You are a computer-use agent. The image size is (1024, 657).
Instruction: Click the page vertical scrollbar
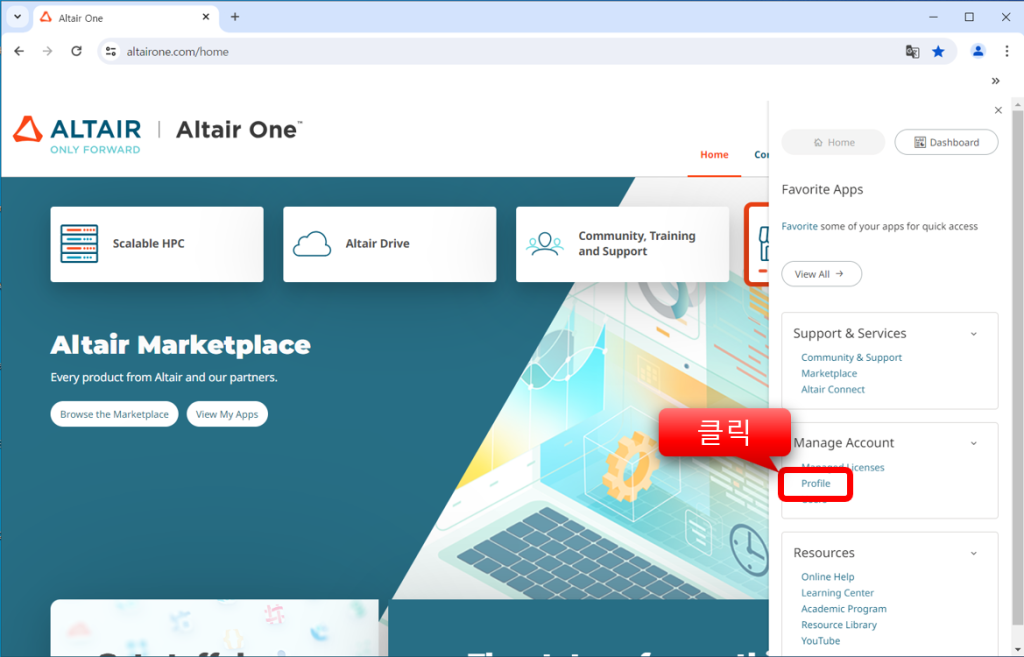pyautogui.click(x=1017, y=366)
